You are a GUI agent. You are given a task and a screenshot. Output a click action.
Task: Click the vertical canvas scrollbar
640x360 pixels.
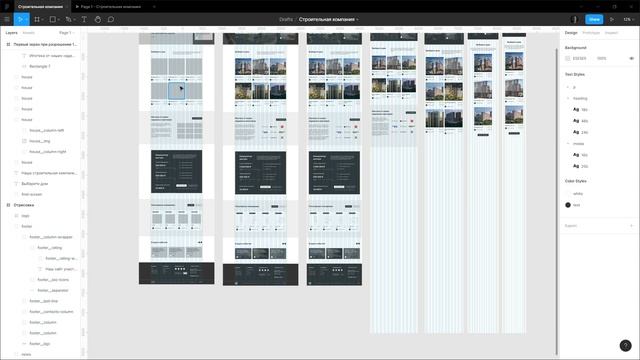[556, 202]
